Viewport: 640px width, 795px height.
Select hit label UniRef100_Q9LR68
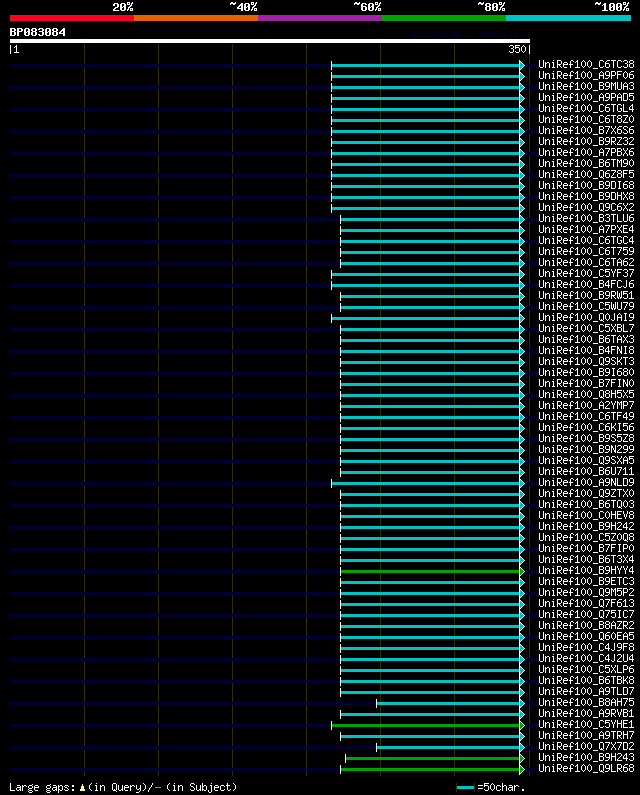click(x=586, y=768)
